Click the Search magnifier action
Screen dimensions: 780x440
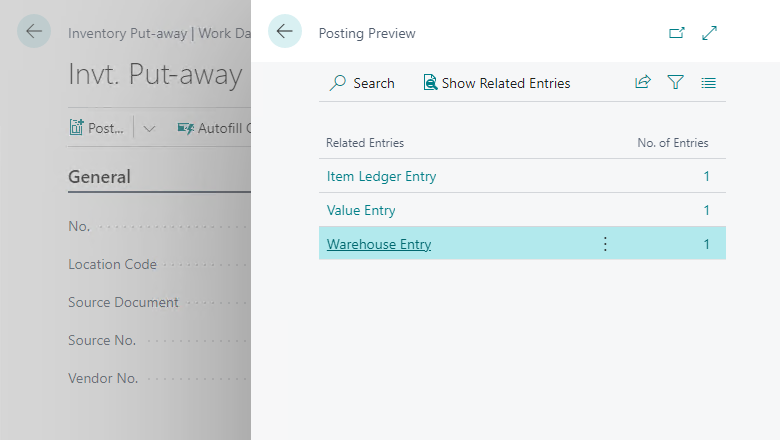[362, 83]
